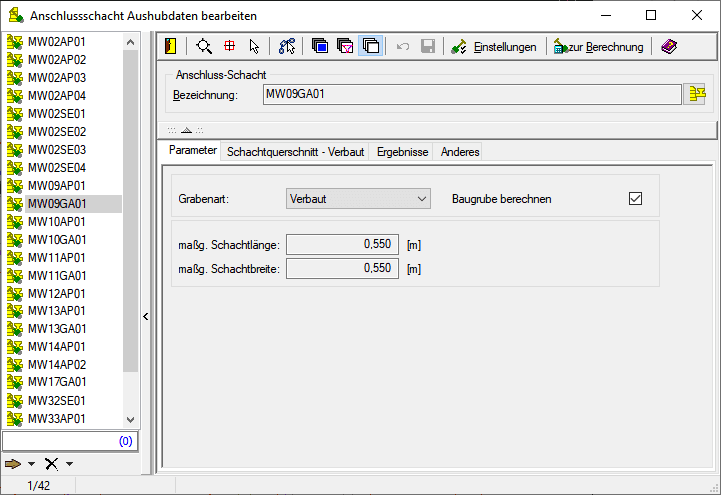Viewport: 721px width, 495px height.
Task: Expand the dropdown arrow beside X icon
Action: 70,464
